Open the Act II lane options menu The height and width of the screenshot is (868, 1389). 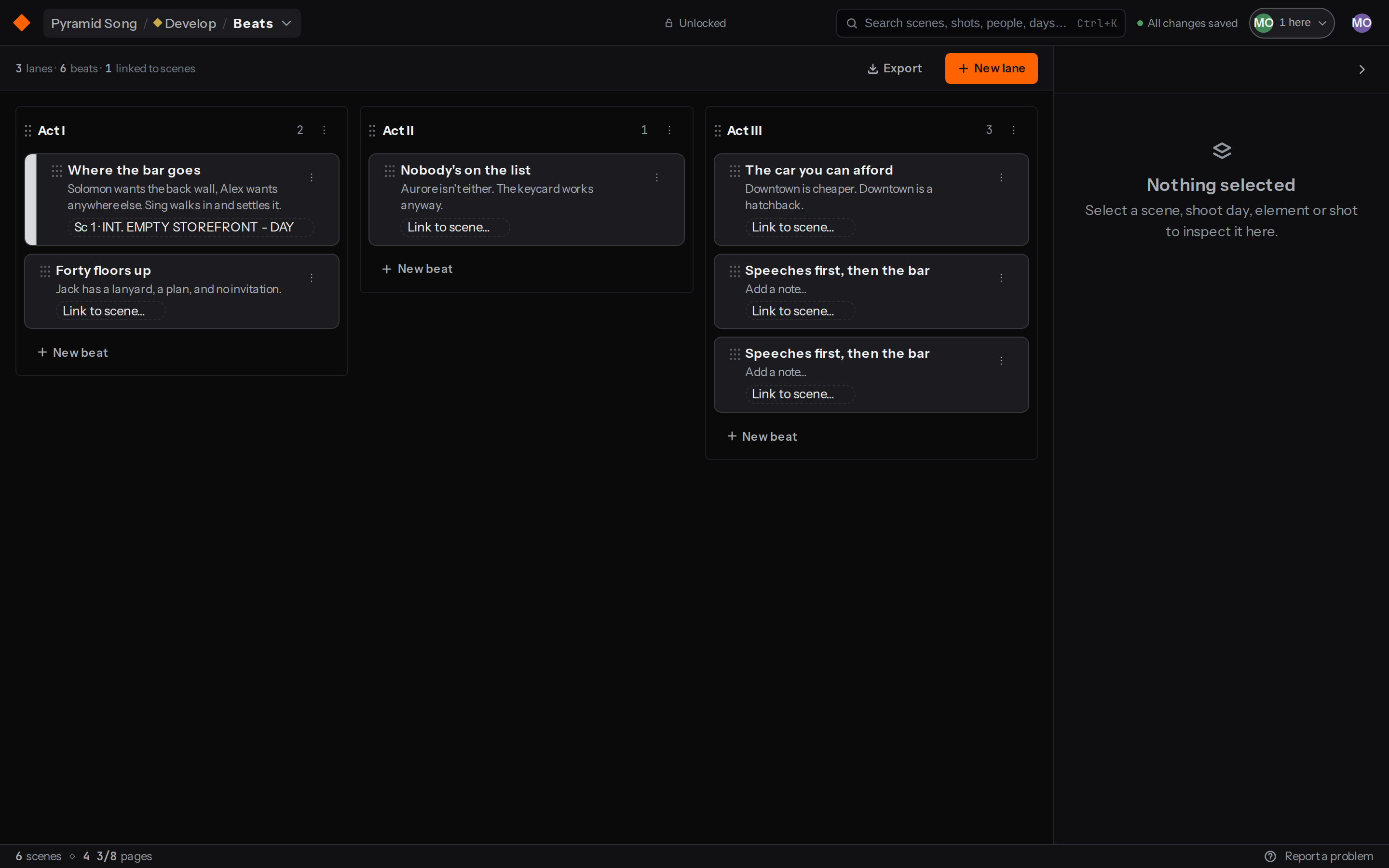coord(669,130)
